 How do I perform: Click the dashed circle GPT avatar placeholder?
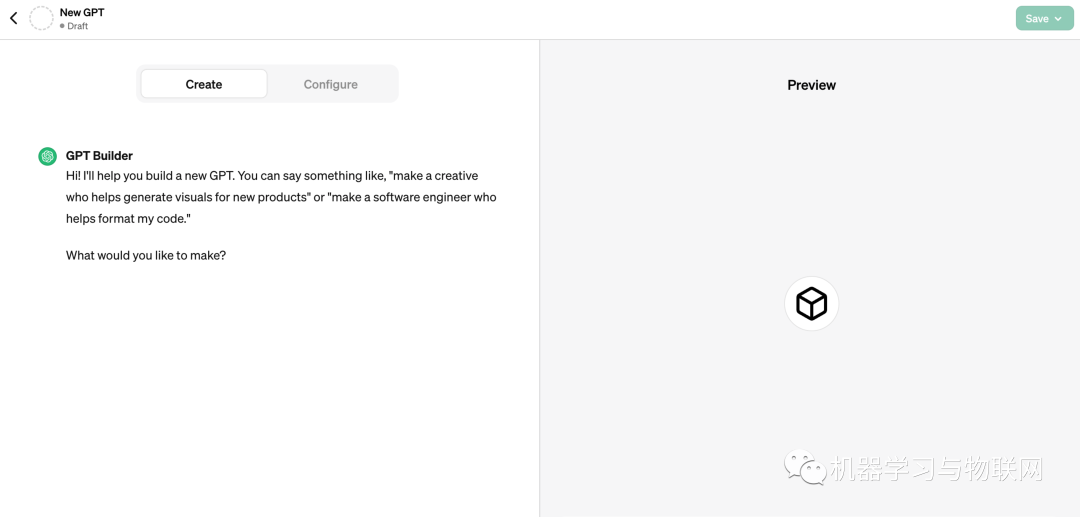coord(41,18)
